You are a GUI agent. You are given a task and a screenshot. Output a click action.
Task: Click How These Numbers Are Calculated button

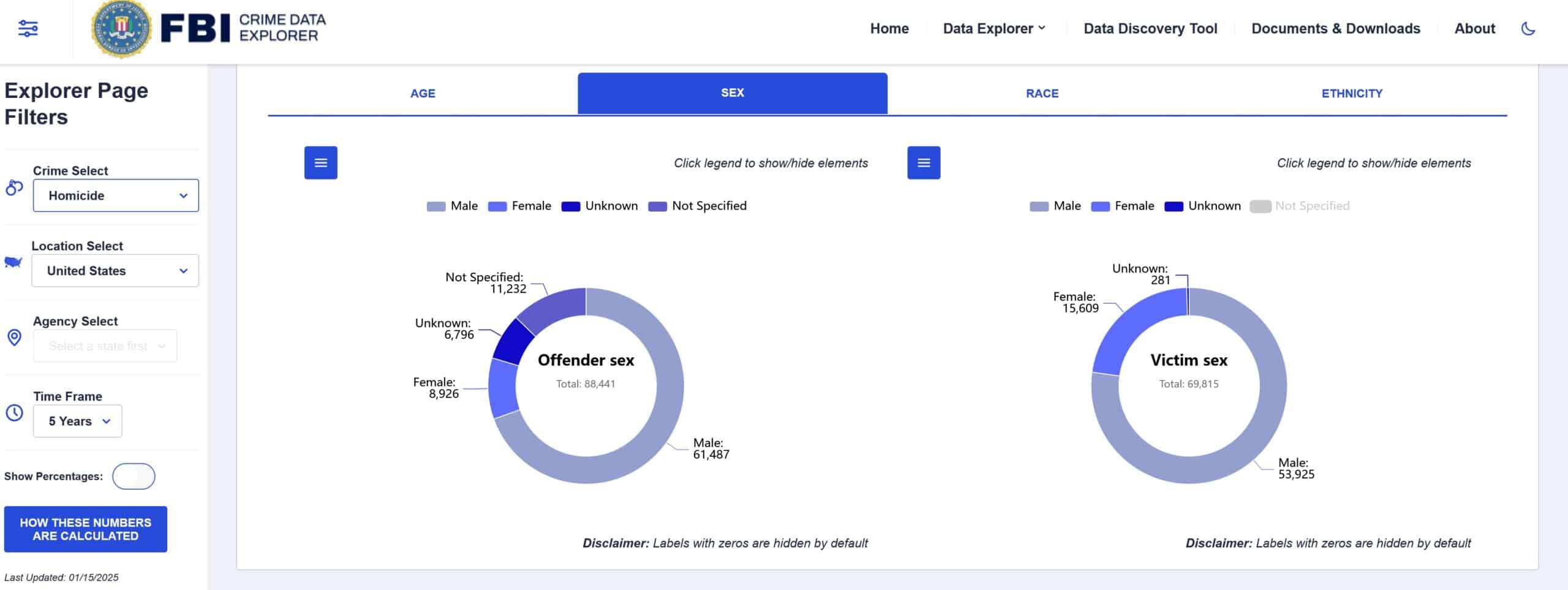86,529
